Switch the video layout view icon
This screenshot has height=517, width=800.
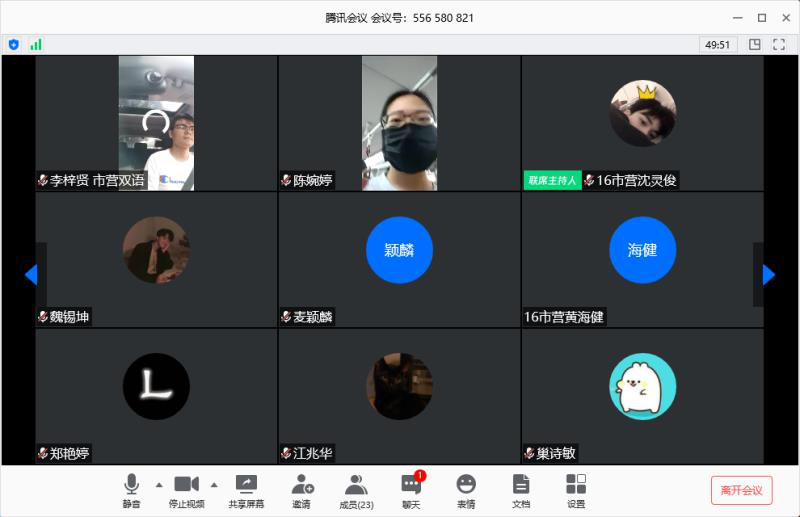click(755, 44)
